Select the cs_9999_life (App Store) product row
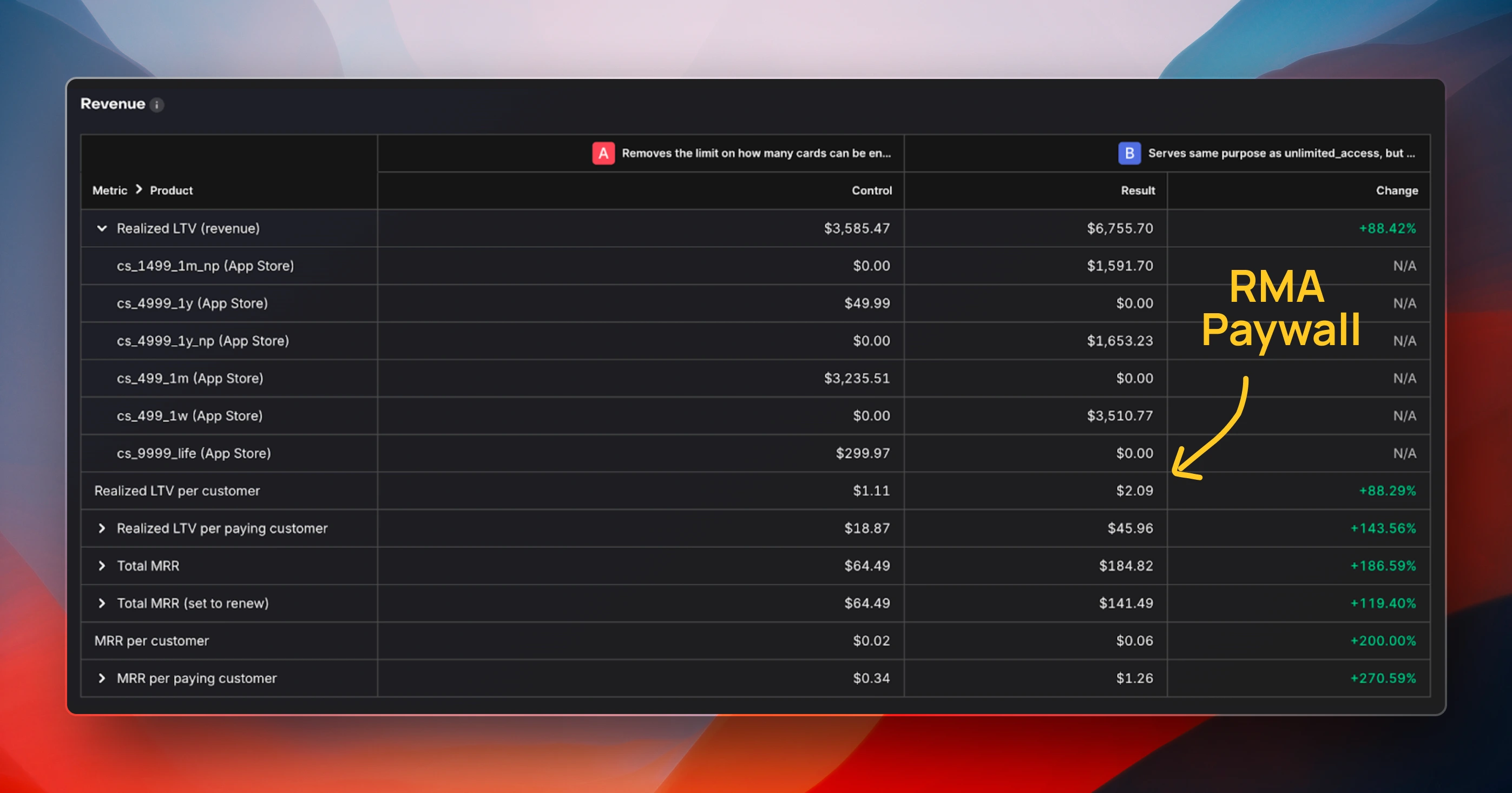The width and height of the screenshot is (1512, 793). (194, 453)
